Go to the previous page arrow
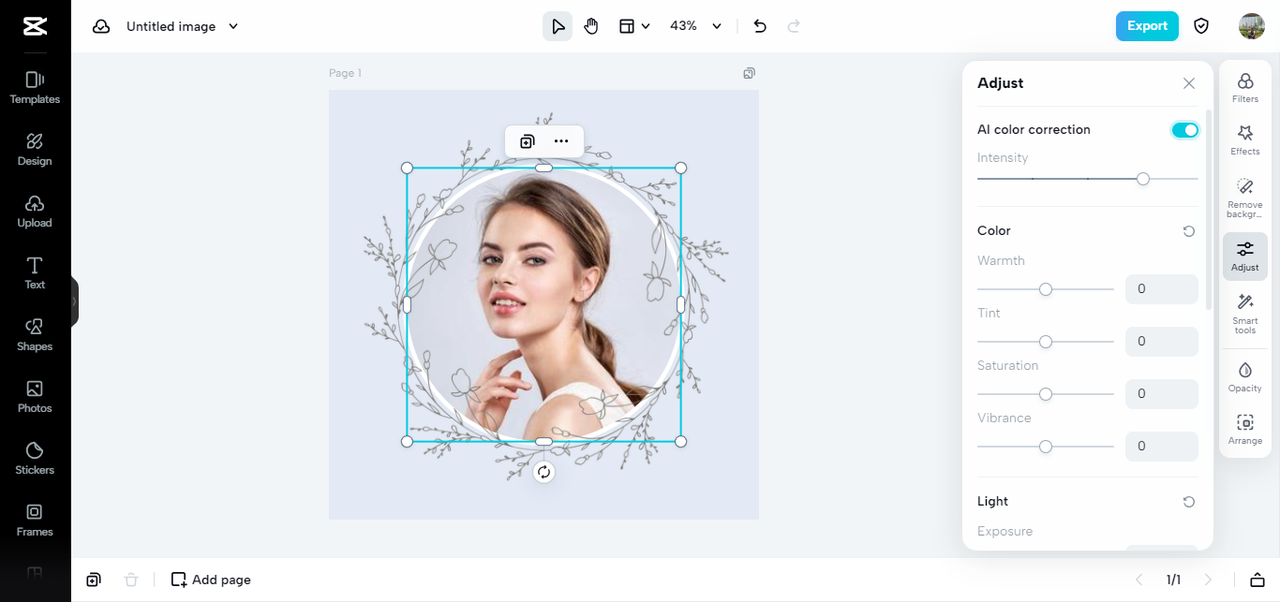The image size is (1280, 602). coord(1139,580)
